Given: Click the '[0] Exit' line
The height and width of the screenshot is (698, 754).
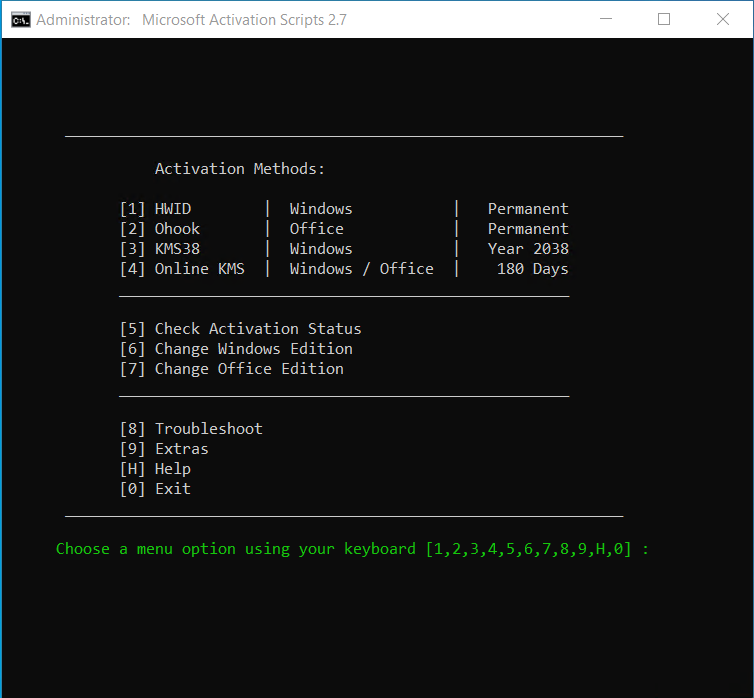Looking at the screenshot, I should coord(156,489).
